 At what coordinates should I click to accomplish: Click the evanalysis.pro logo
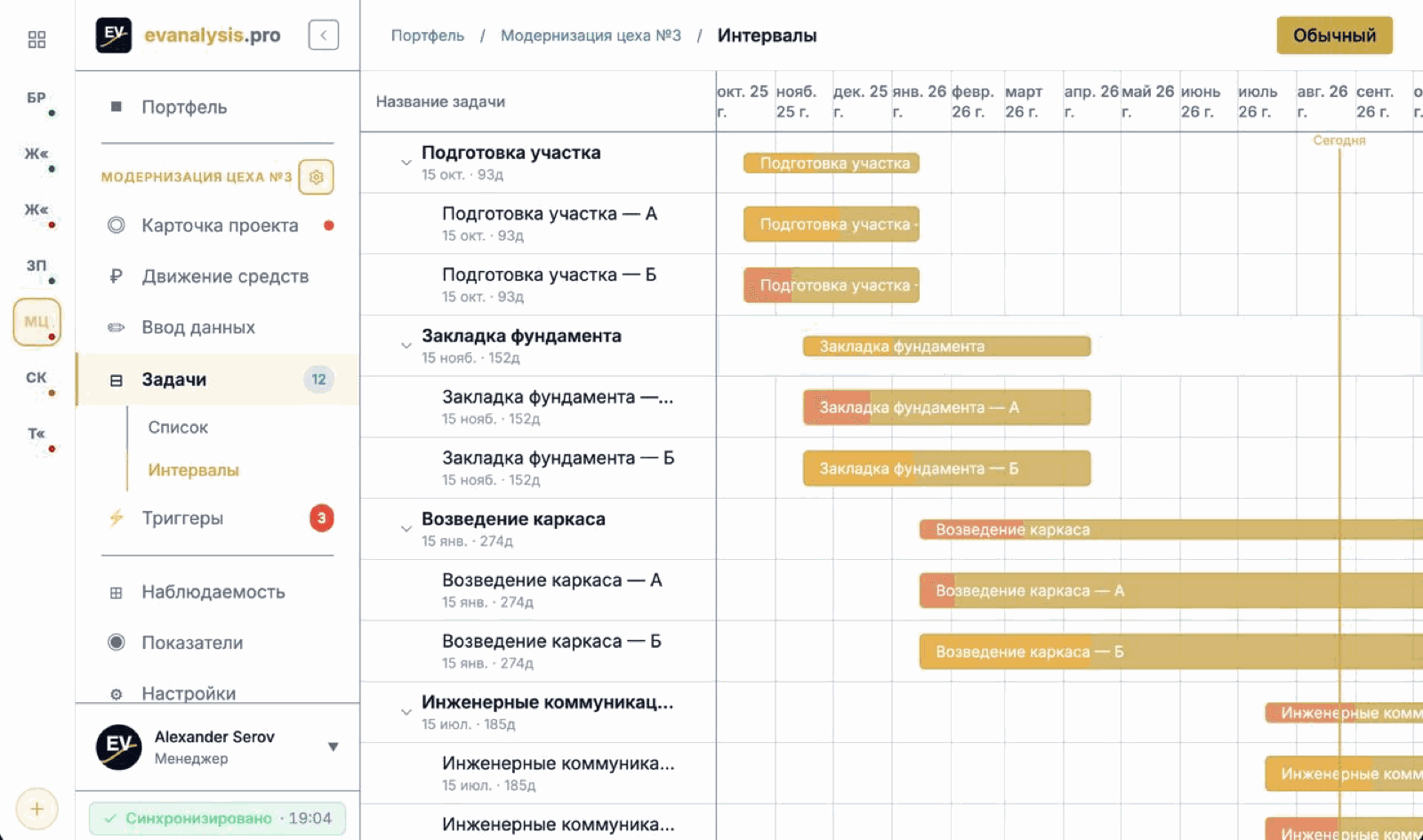pos(189,36)
